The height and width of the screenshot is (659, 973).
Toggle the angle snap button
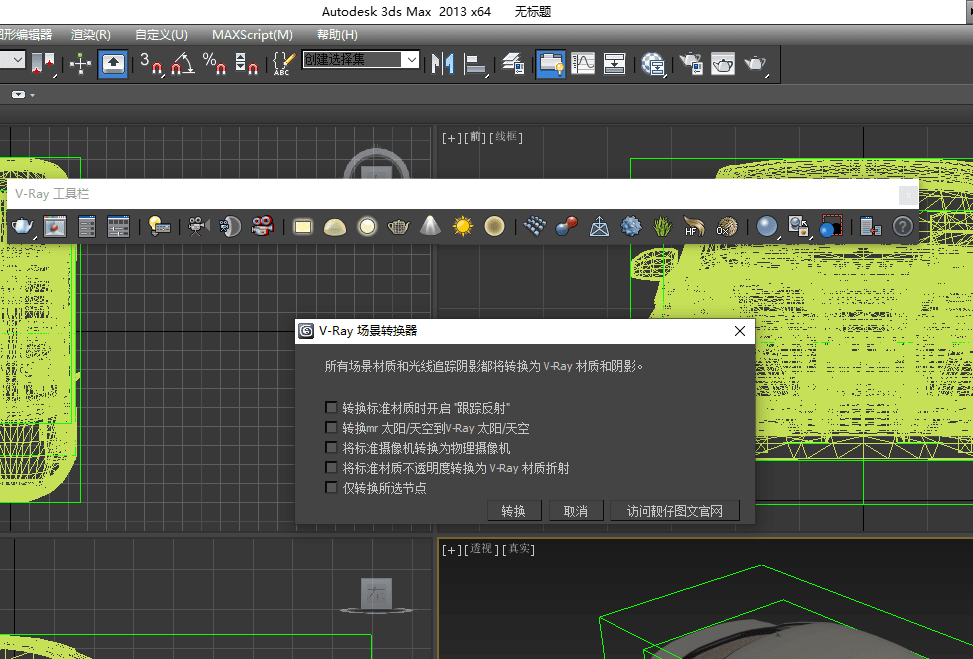point(183,63)
